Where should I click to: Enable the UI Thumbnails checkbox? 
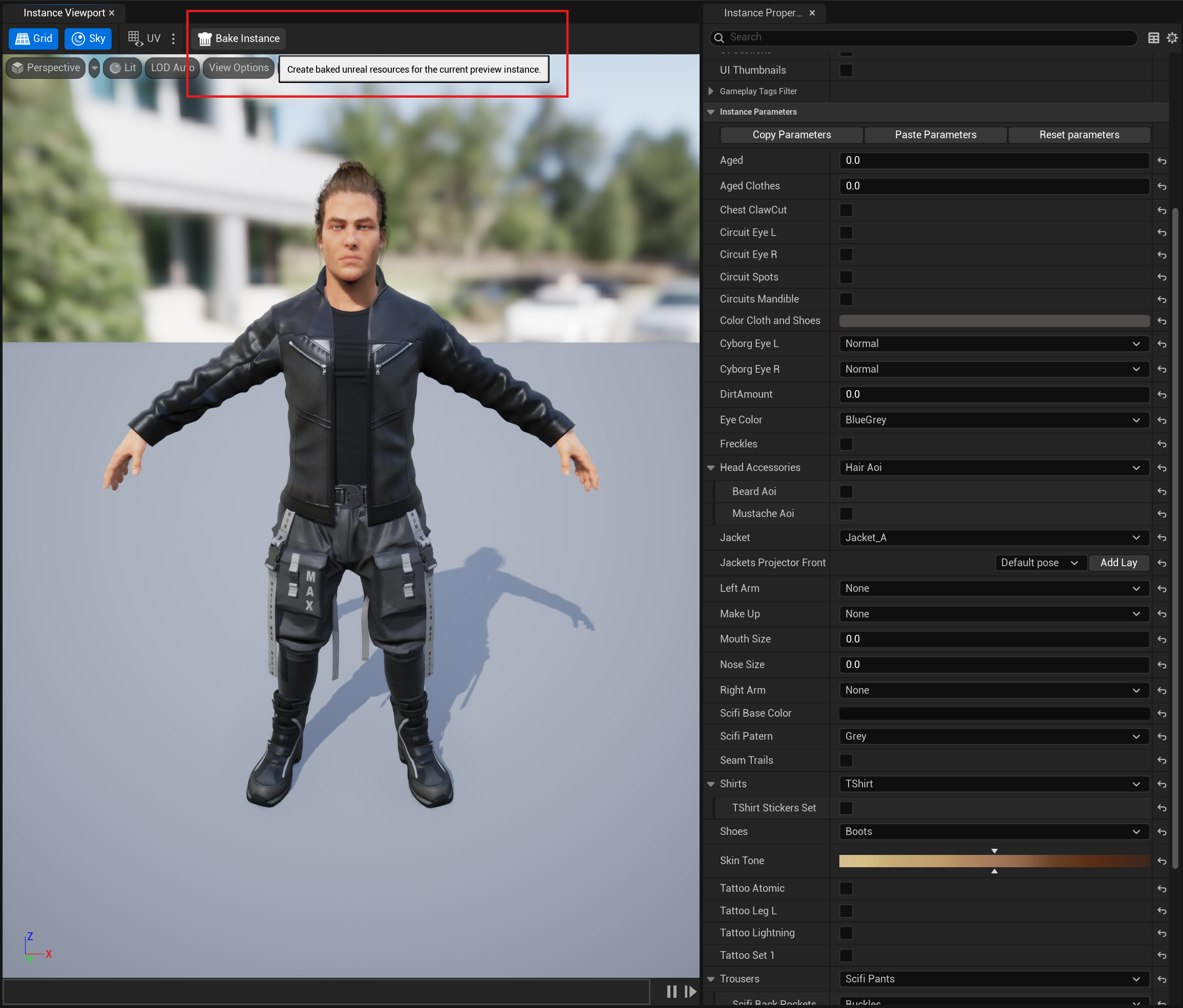tap(846, 70)
